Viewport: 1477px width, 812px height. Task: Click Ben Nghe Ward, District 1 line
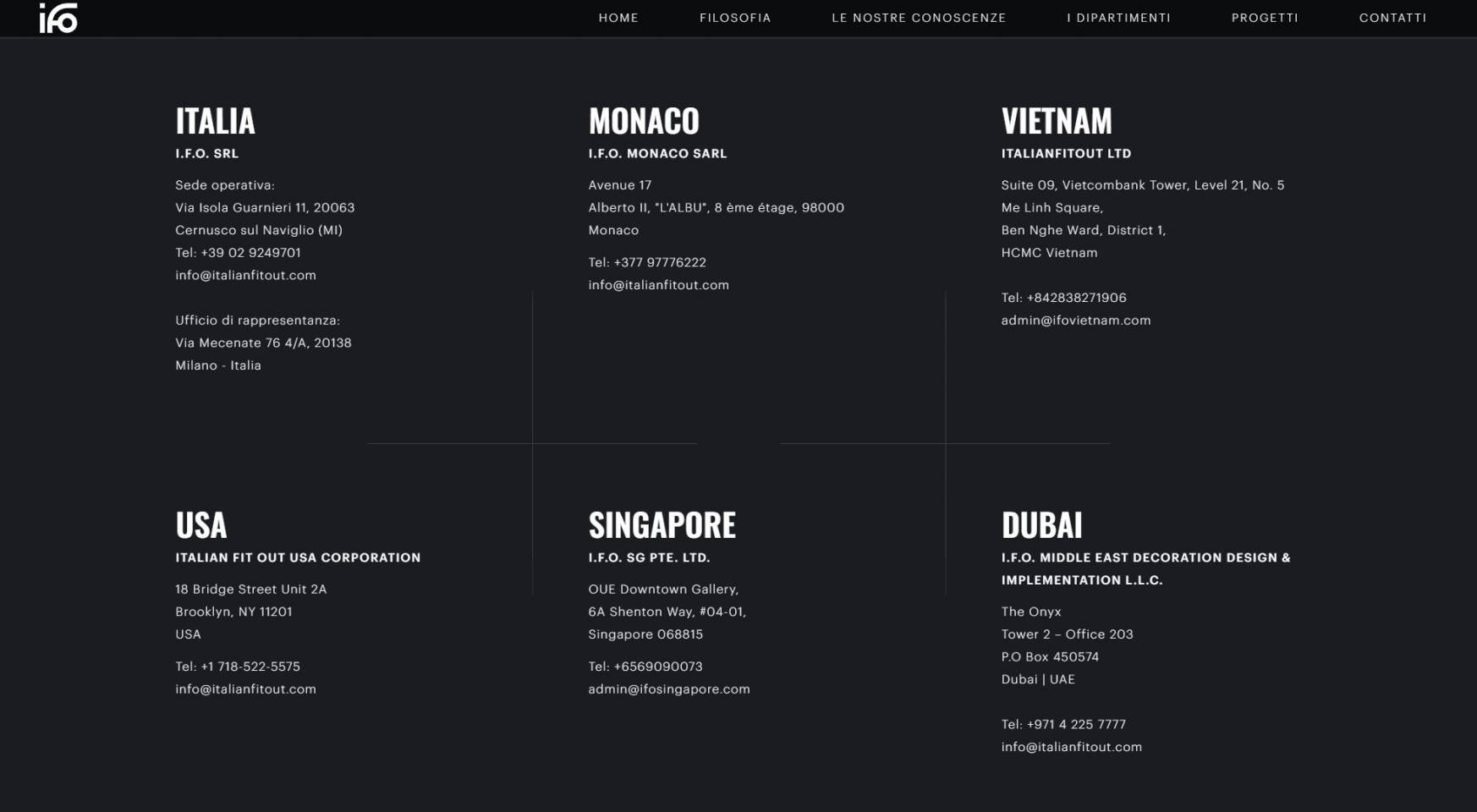tap(1084, 230)
